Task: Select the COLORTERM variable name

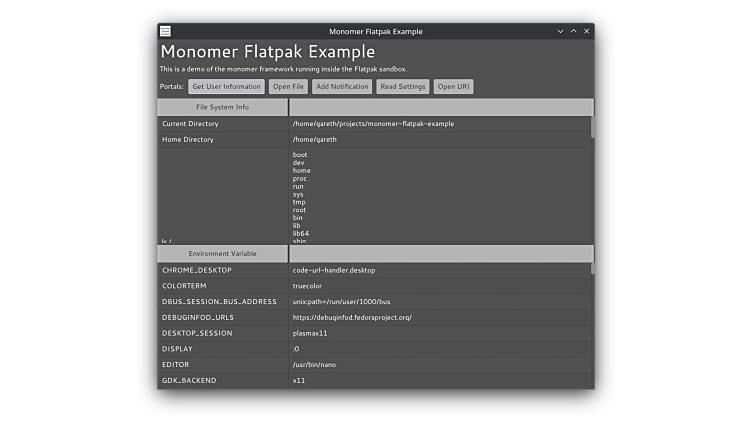Action: point(184,286)
